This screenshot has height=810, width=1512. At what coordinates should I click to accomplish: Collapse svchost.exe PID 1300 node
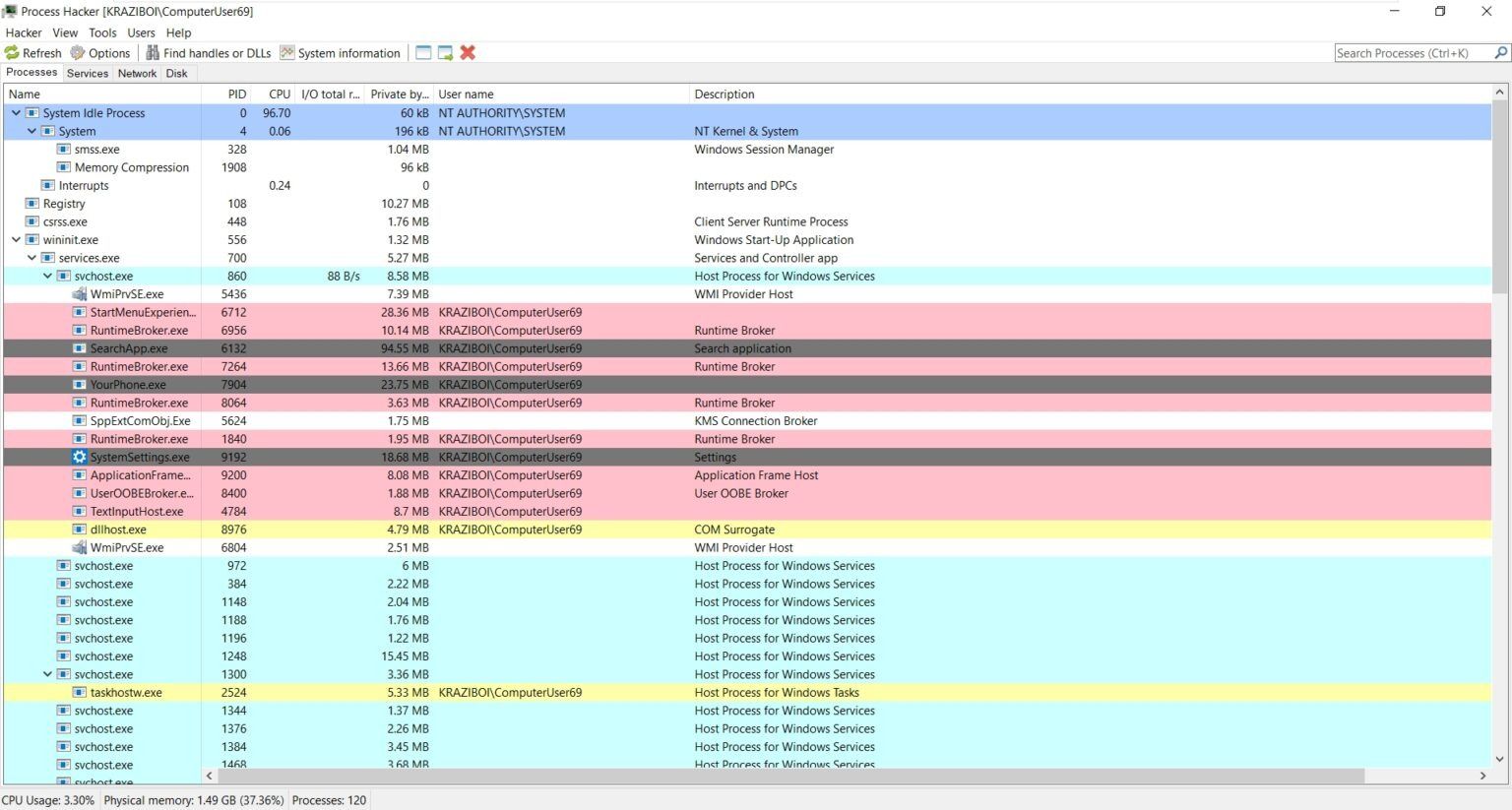pyautogui.click(x=47, y=674)
